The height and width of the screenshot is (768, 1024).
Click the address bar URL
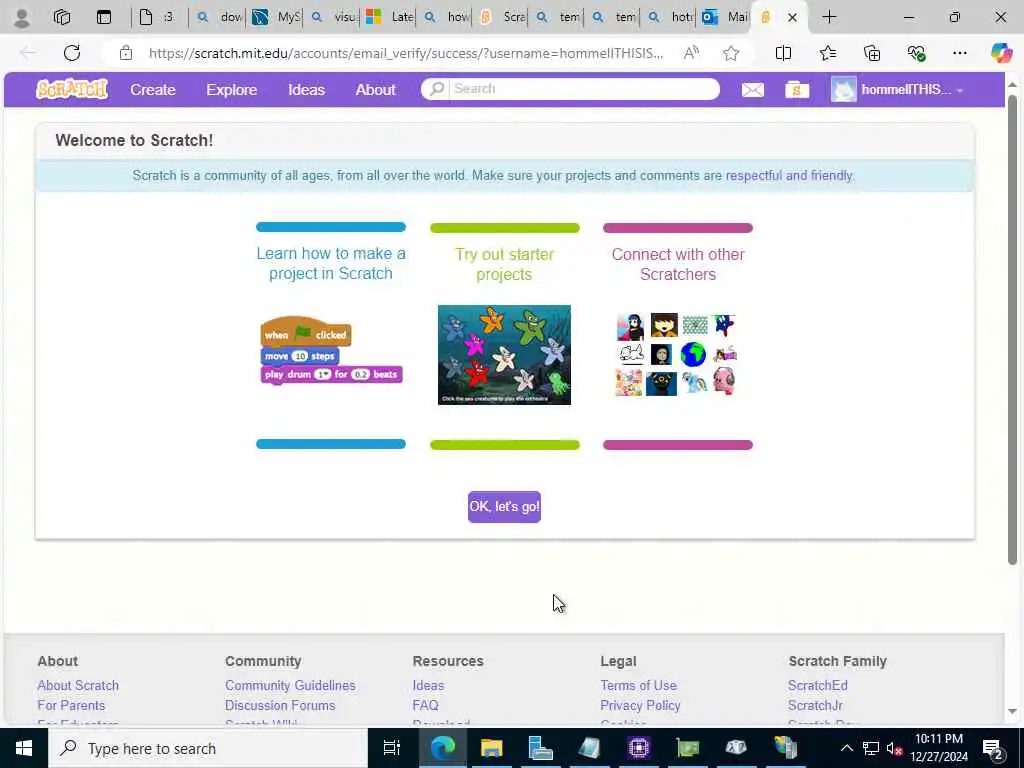[x=405, y=53]
